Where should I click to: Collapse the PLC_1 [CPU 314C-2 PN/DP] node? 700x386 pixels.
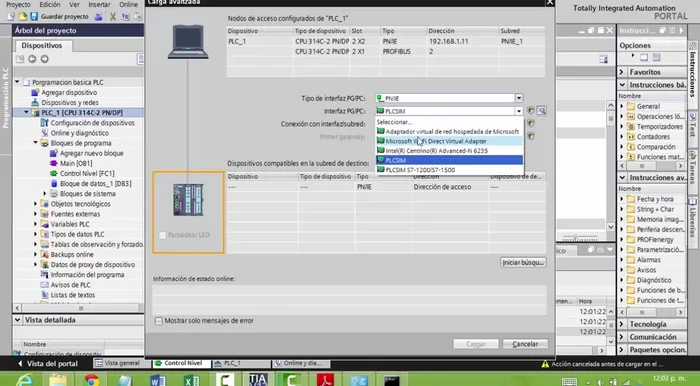click(26, 112)
